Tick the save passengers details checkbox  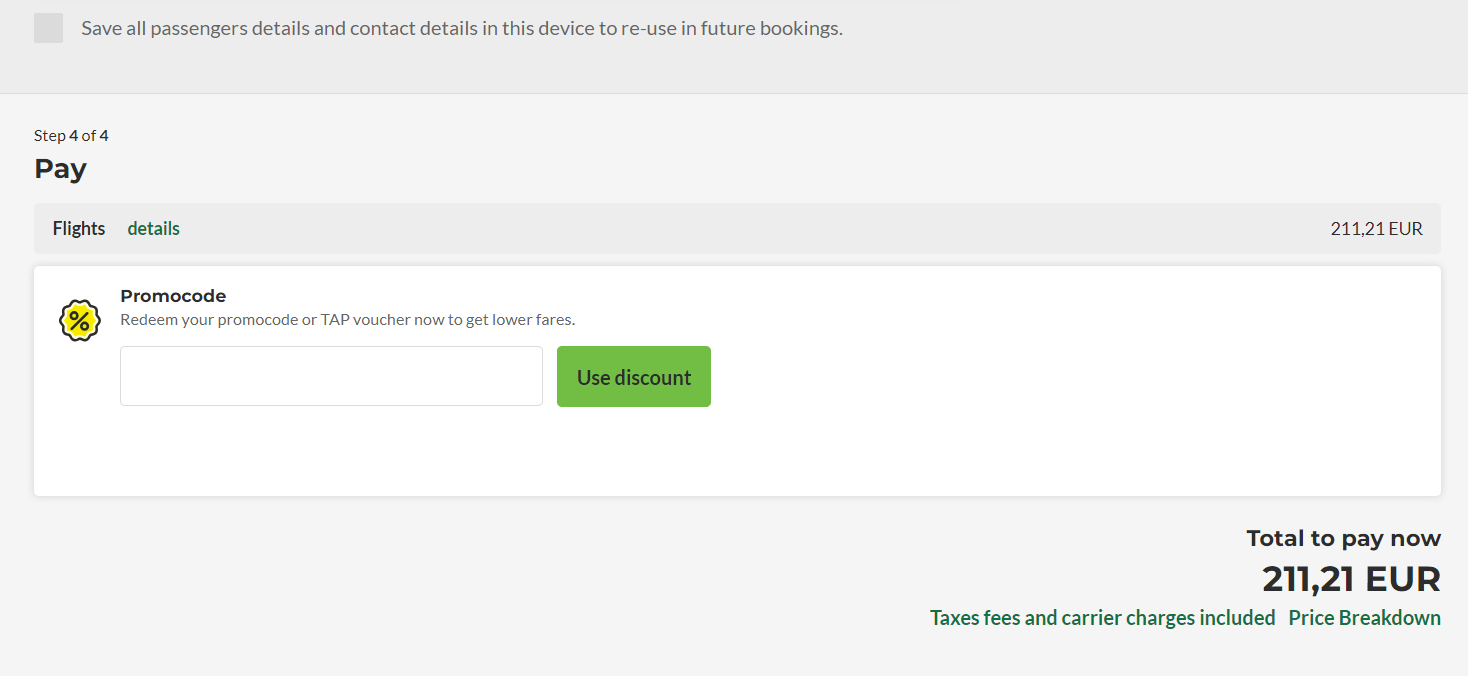(48, 28)
